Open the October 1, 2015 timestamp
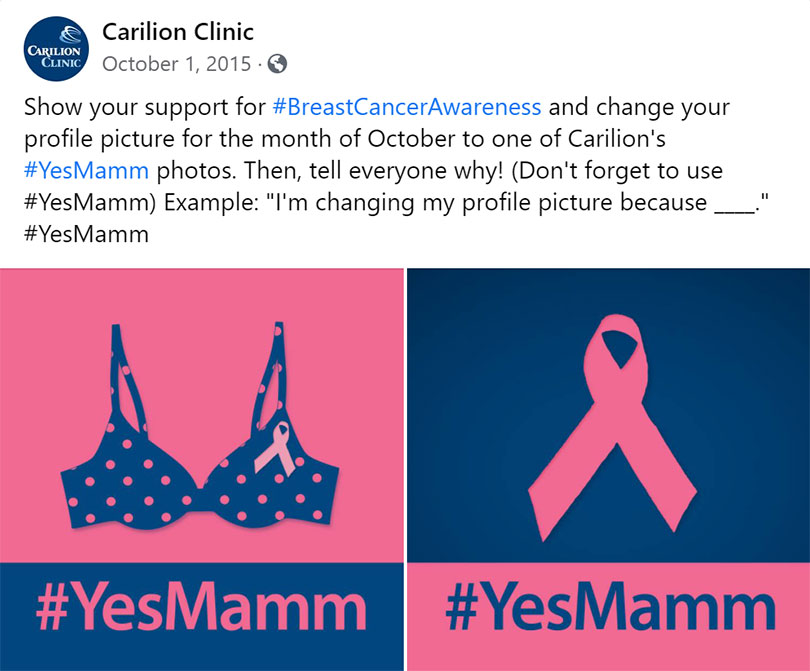This screenshot has height=671, width=810. [176, 64]
